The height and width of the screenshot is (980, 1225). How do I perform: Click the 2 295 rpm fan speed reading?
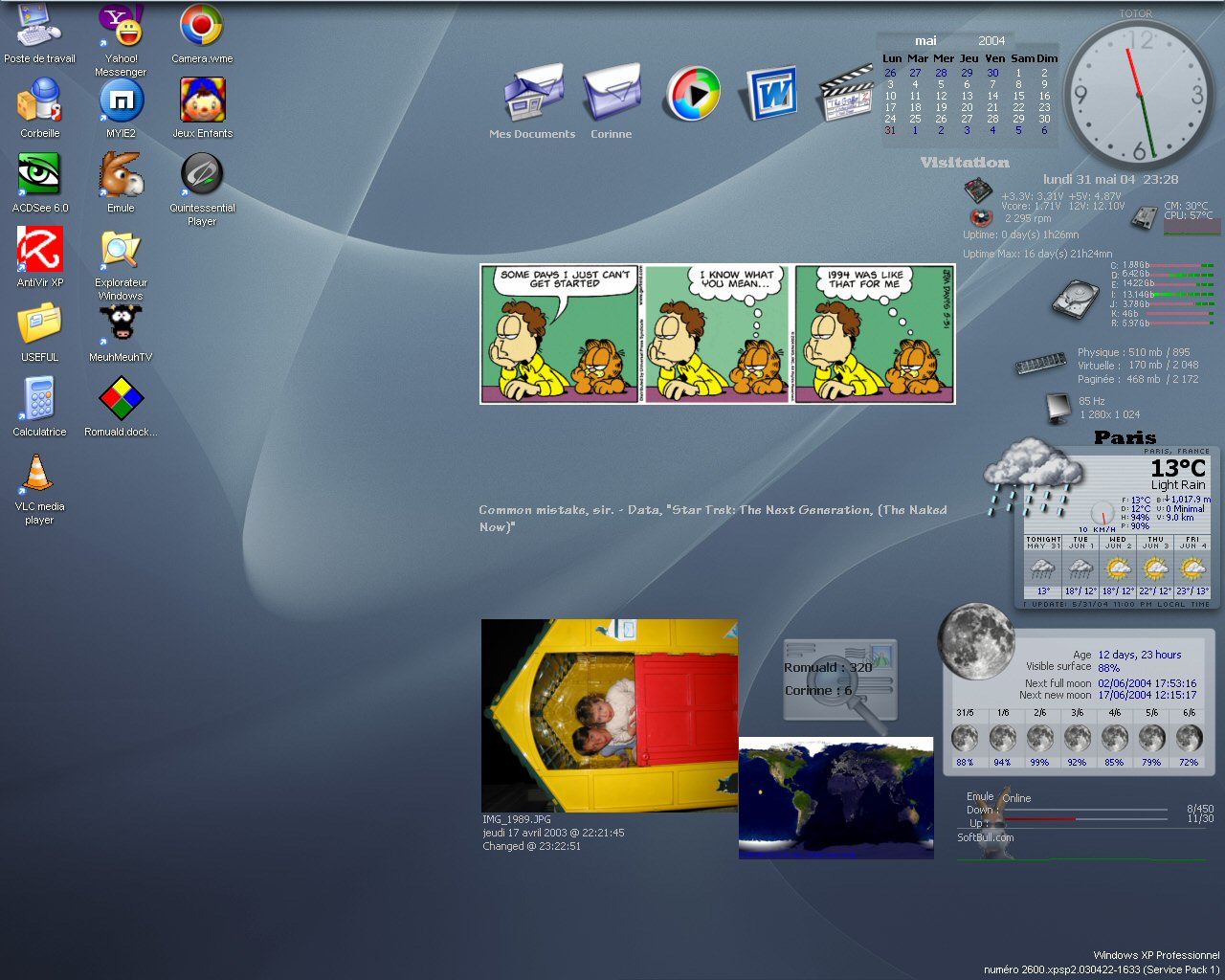pos(1028,218)
